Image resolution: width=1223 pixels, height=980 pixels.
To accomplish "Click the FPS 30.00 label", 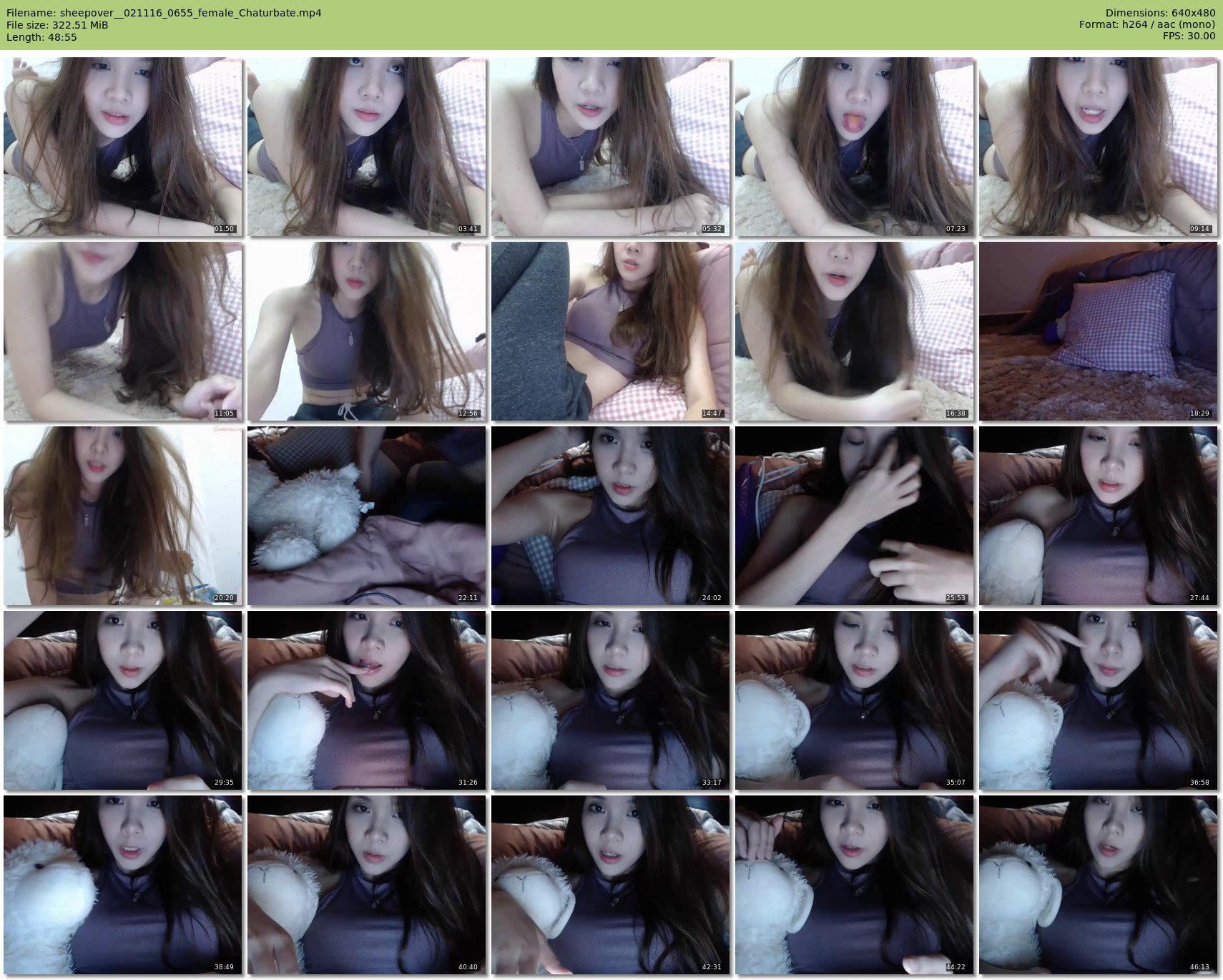I will pyautogui.click(x=1189, y=36).
